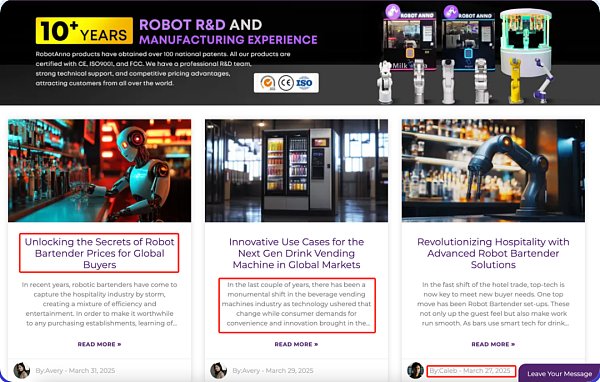600x382 pixels.
Task: Click 'By:Avery - March 31, 2025' text
Action: 75,371
